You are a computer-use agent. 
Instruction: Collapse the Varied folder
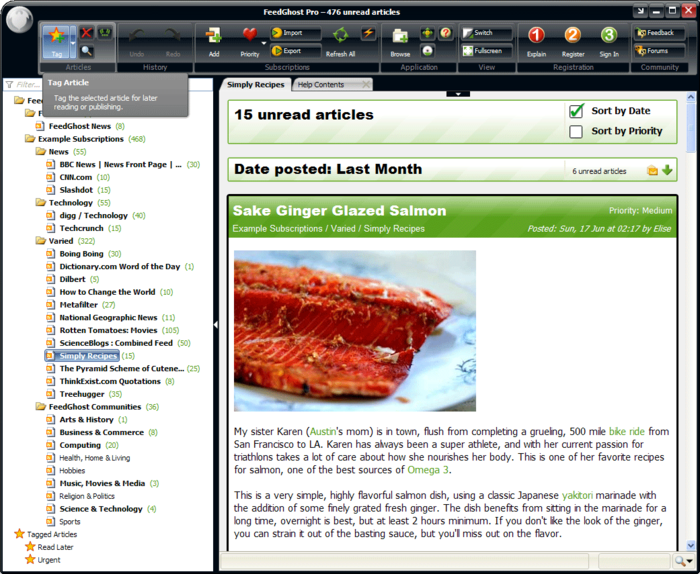41,241
